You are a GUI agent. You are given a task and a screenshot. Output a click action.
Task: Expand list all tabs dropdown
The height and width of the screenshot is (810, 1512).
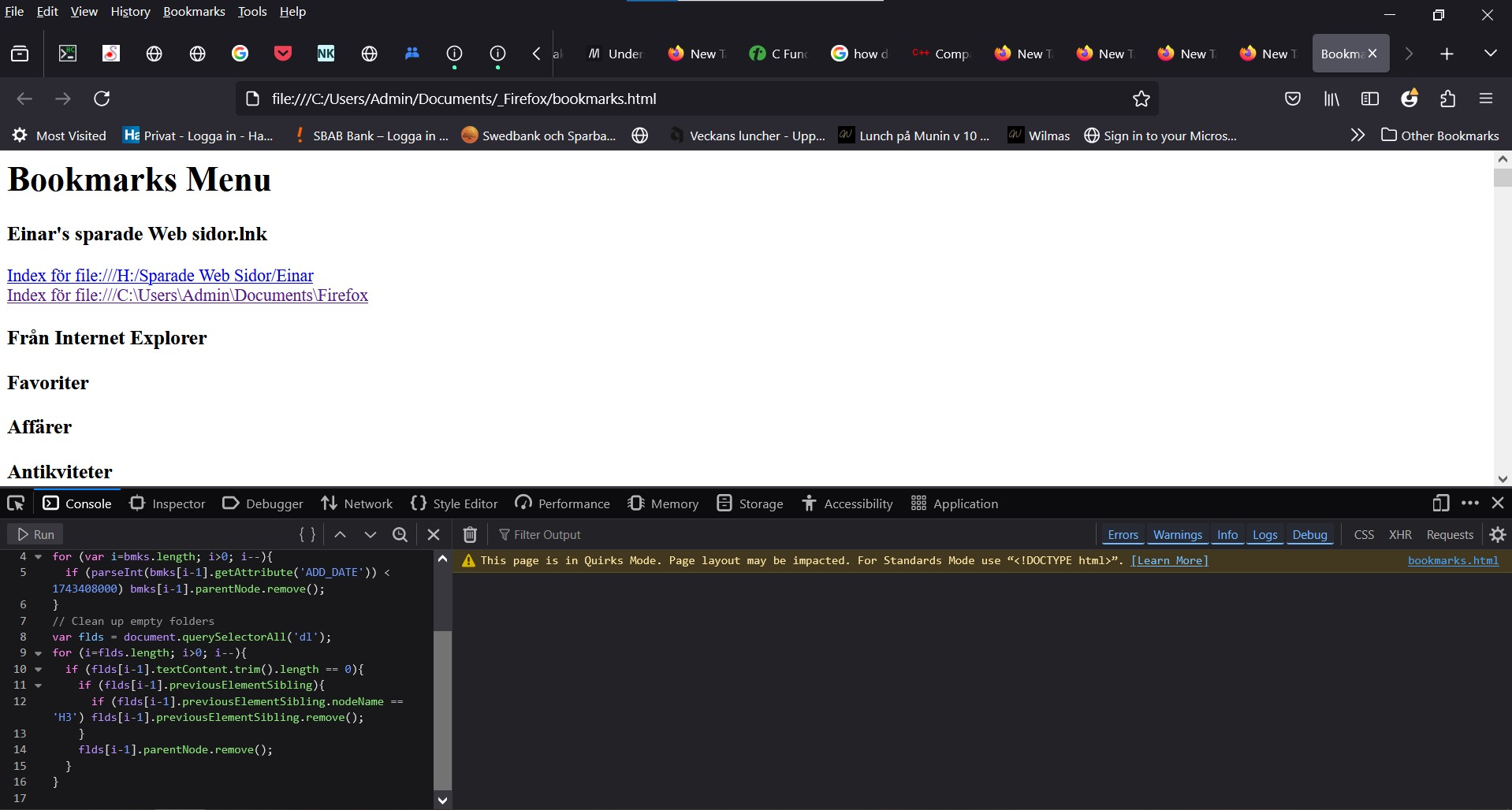click(x=1490, y=54)
